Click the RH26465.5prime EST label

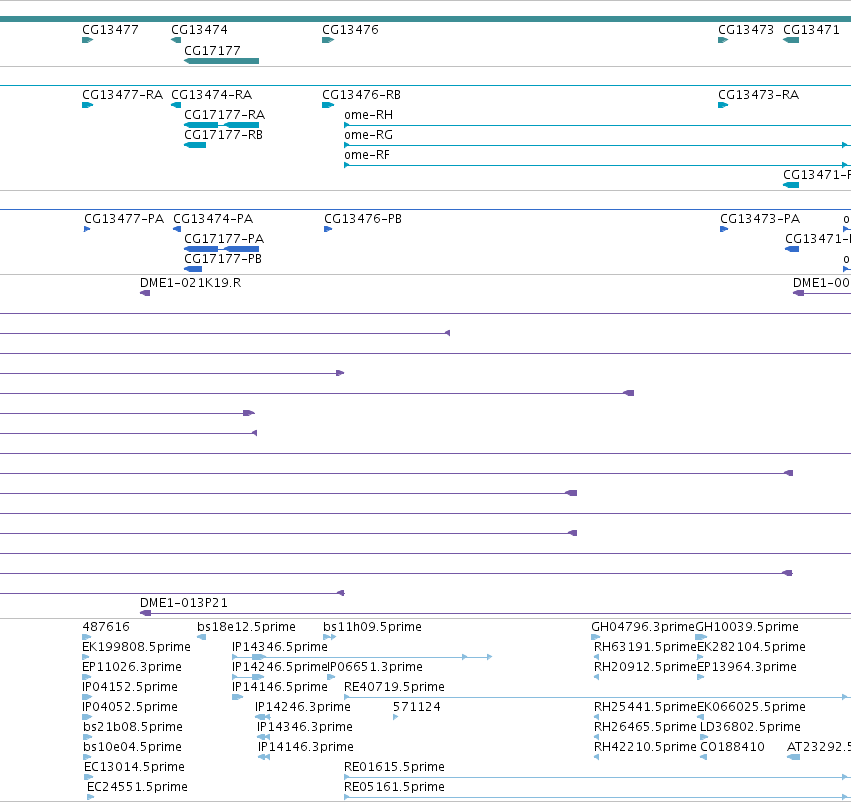click(645, 727)
